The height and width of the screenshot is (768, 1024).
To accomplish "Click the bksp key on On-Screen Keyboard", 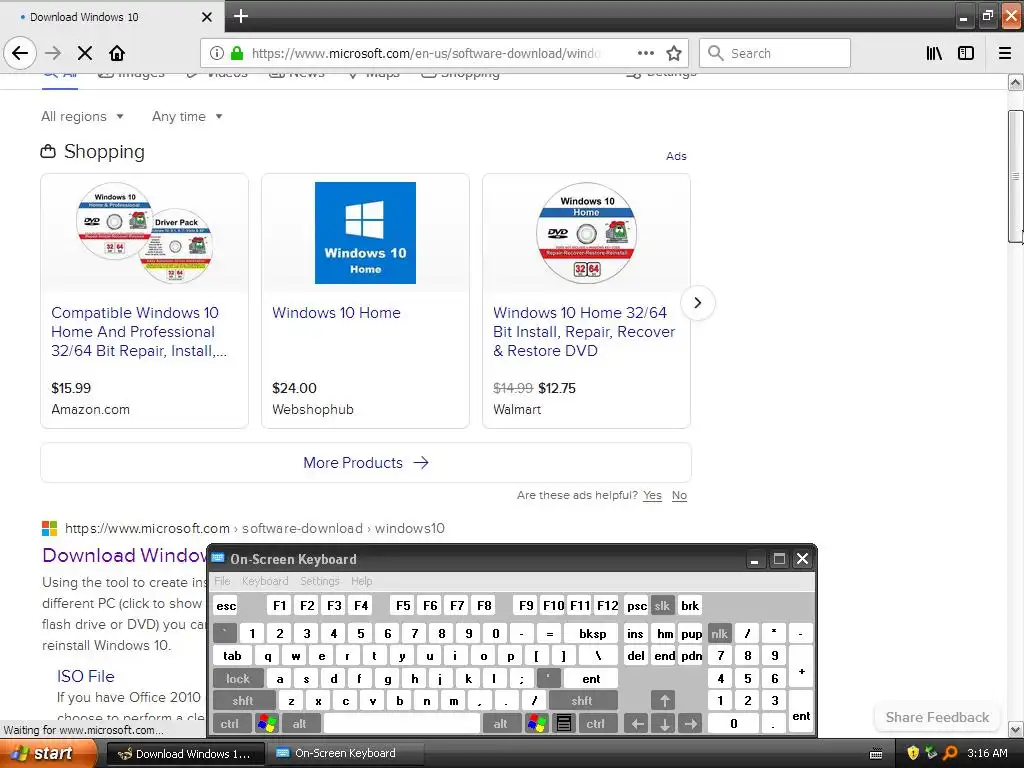I will tap(592, 633).
